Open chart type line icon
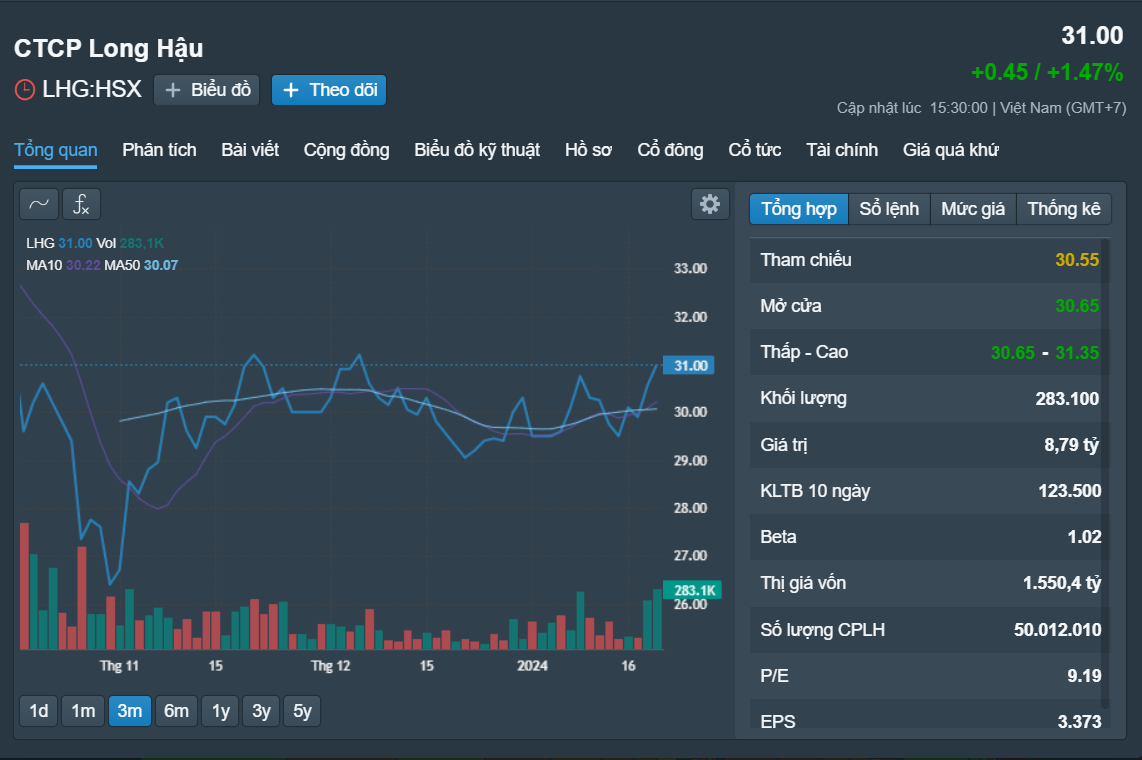 click(39, 204)
